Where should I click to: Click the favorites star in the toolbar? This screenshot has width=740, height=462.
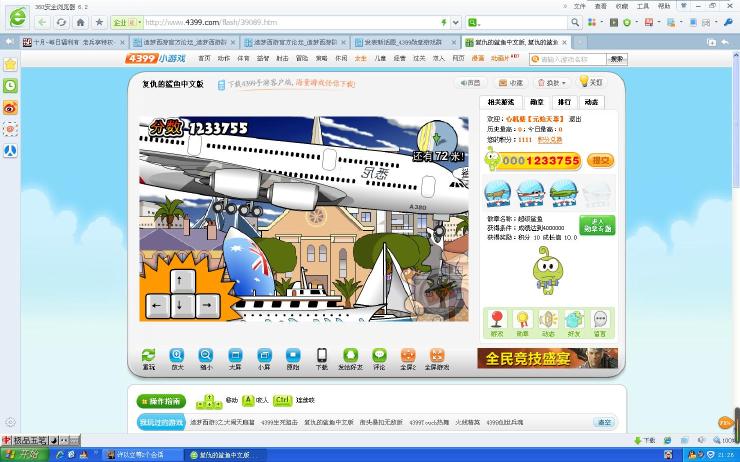[x=99, y=22]
